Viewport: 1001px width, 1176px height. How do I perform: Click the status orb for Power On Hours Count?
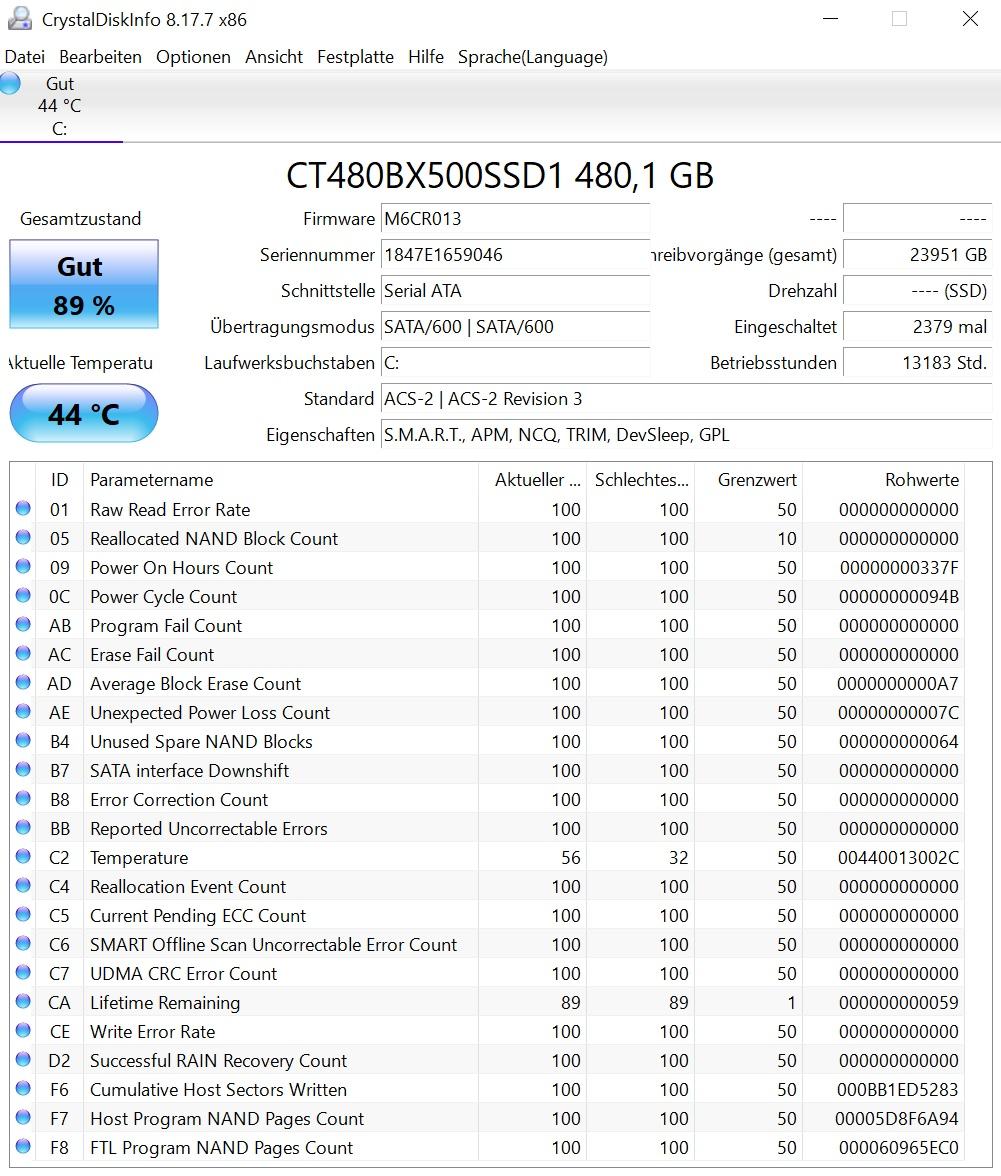[23, 566]
